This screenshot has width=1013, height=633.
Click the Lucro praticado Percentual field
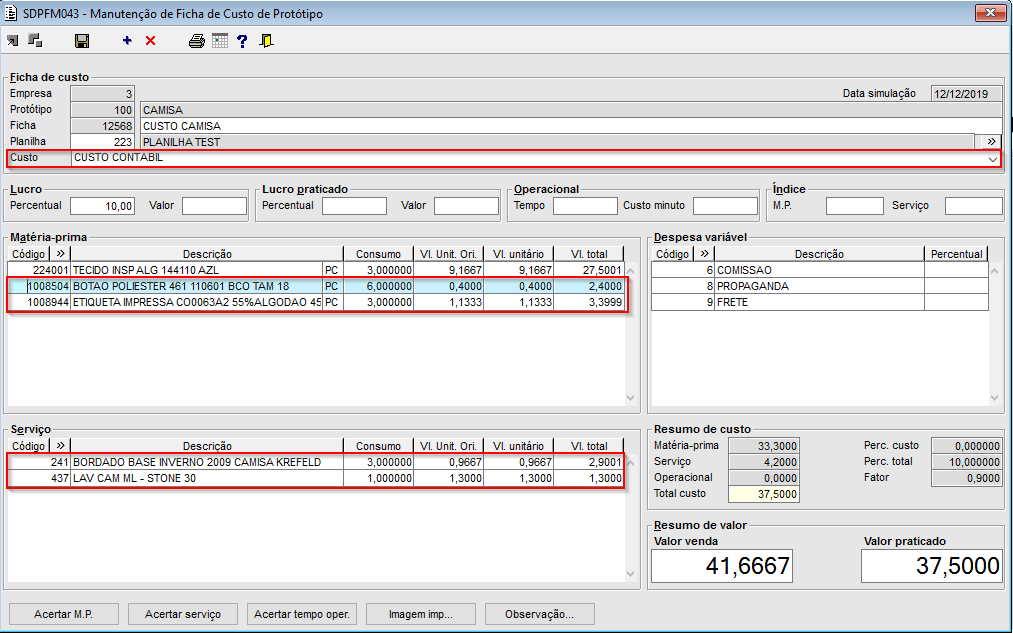tap(354, 206)
